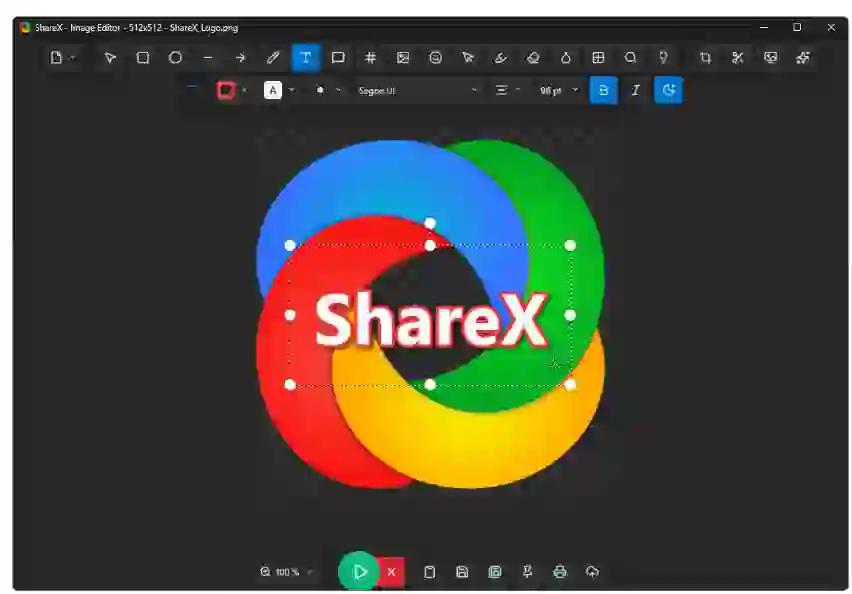
Task: Click the Print icon
Action: [x=560, y=572]
